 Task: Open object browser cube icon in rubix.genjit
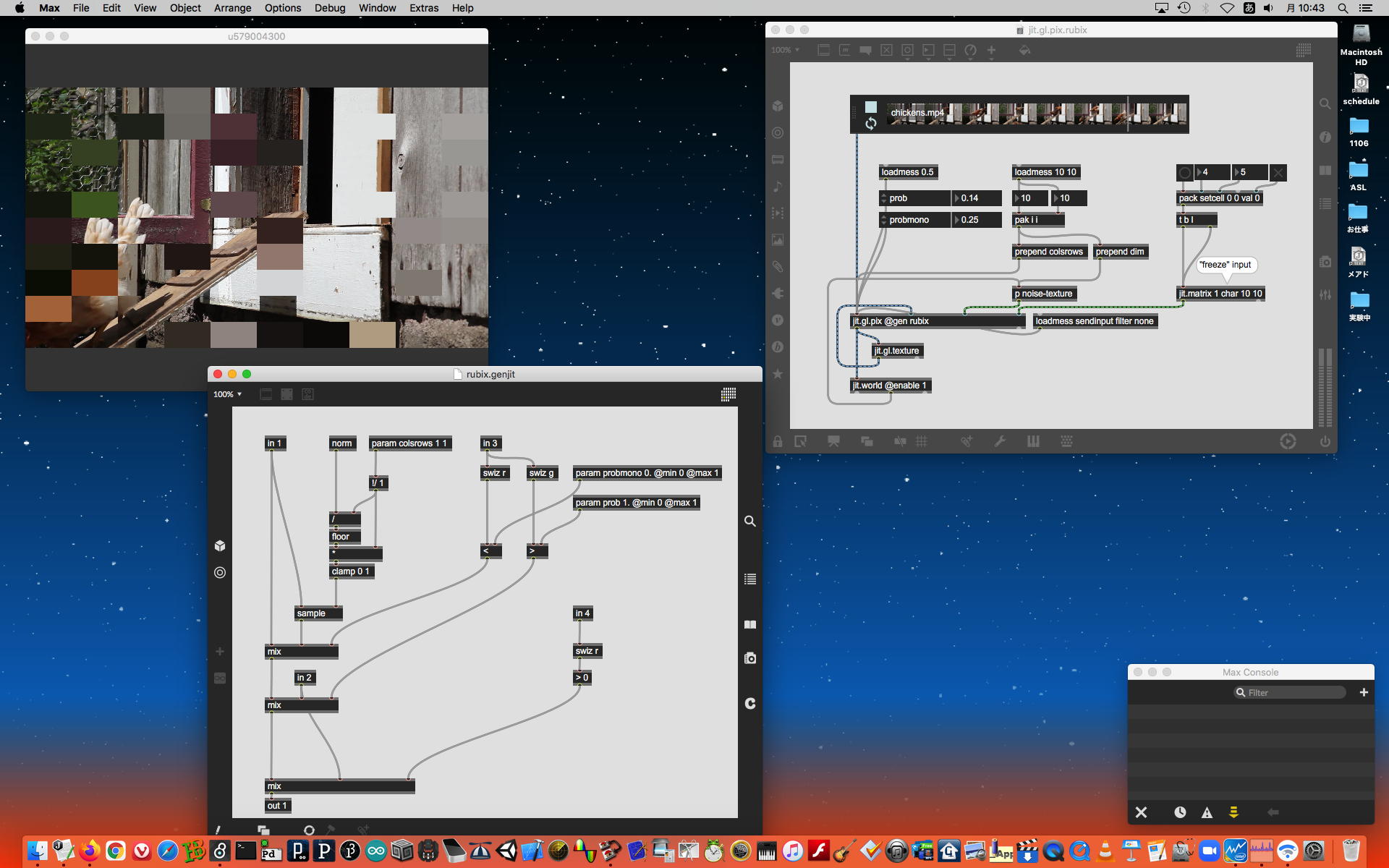[x=220, y=545]
